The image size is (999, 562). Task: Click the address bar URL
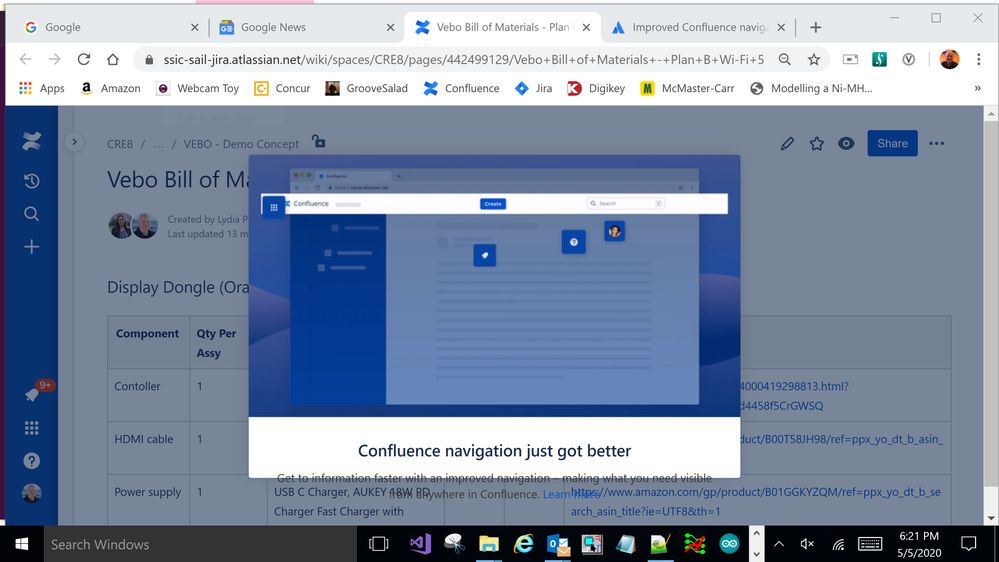[x=463, y=59]
